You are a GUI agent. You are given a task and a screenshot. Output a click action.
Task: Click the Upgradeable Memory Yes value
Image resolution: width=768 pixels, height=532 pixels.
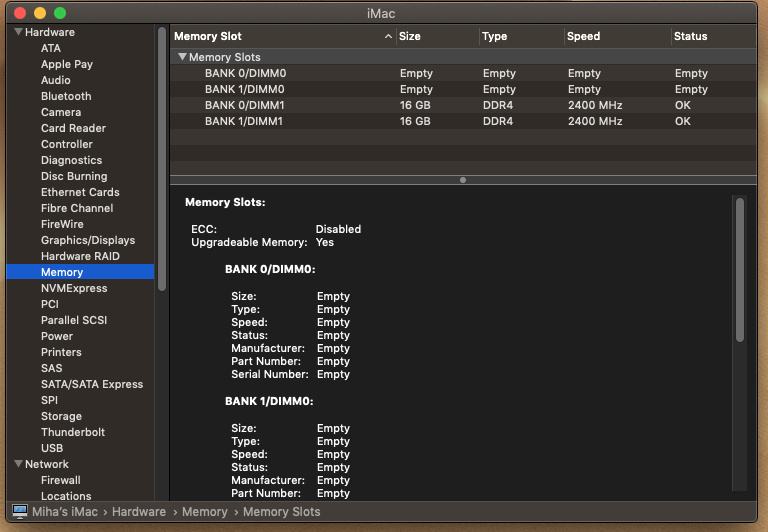point(325,242)
